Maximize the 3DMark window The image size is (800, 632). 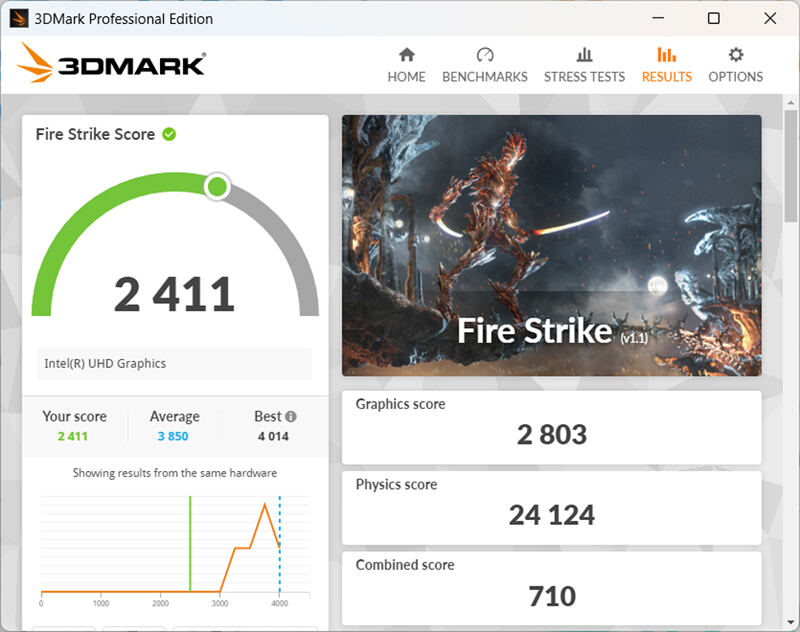pos(714,18)
